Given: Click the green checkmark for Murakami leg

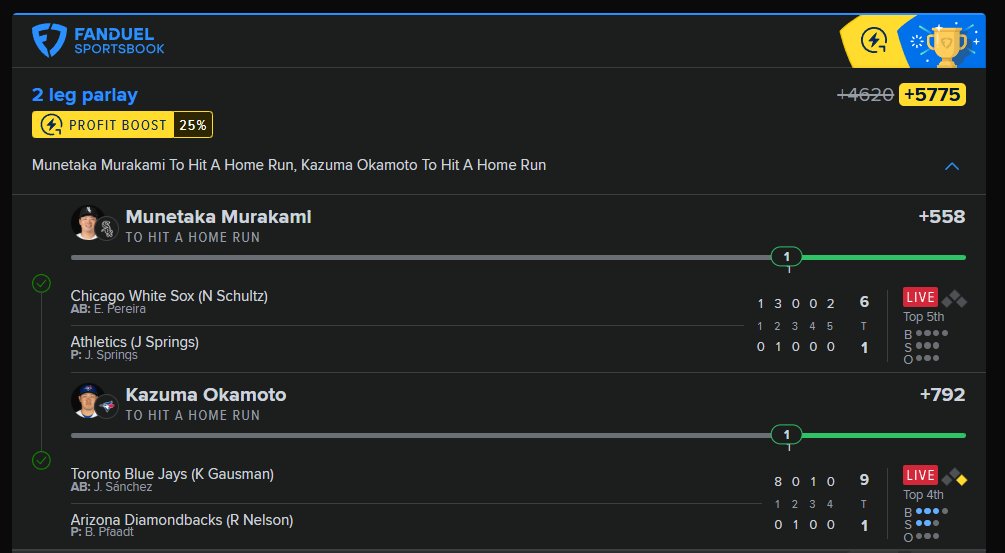Looking at the screenshot, I should [42, 283].
